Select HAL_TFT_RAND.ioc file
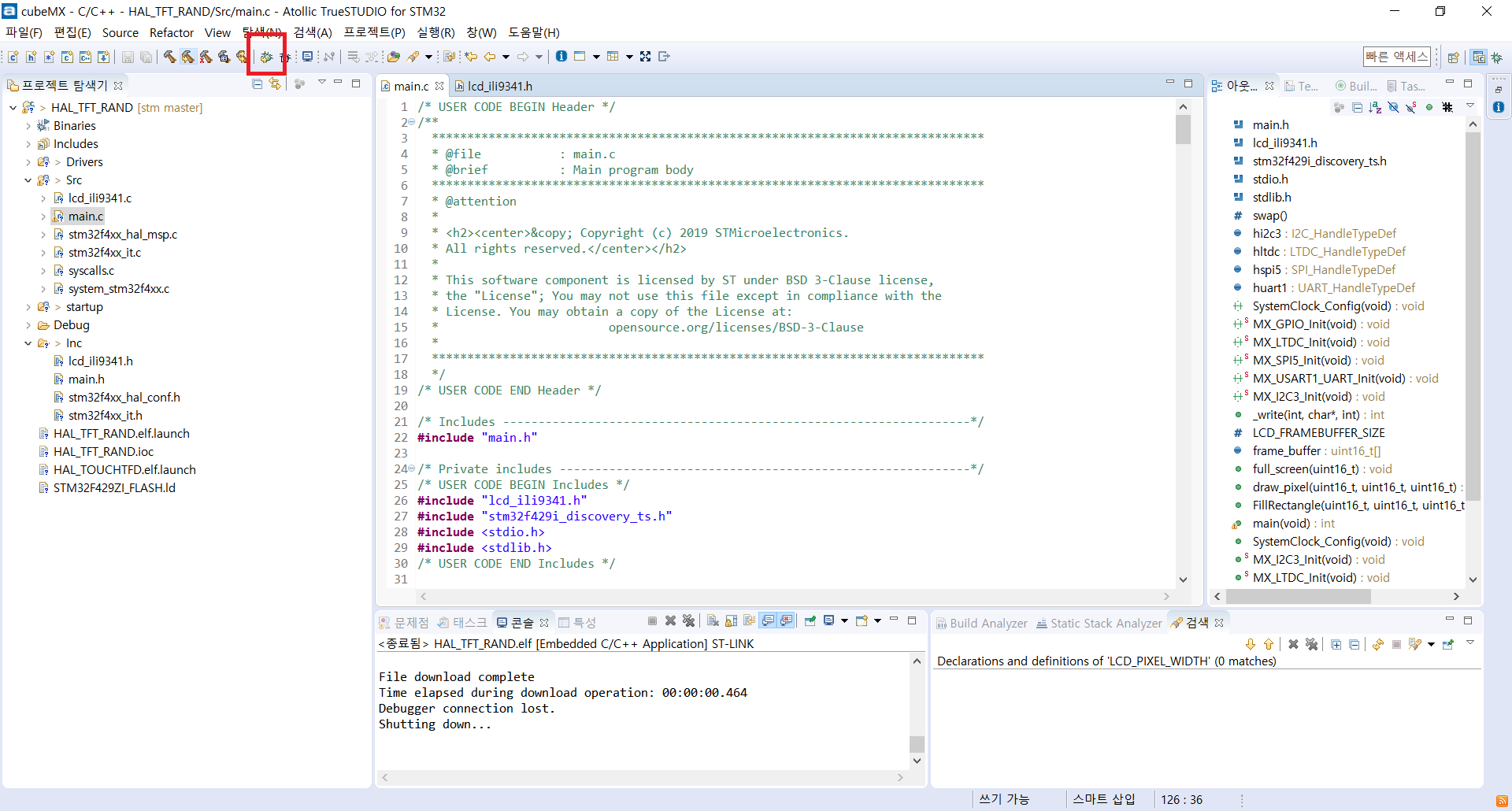Image resolution: width=1512 pixels, height=811 pixels. click(103, 452)
